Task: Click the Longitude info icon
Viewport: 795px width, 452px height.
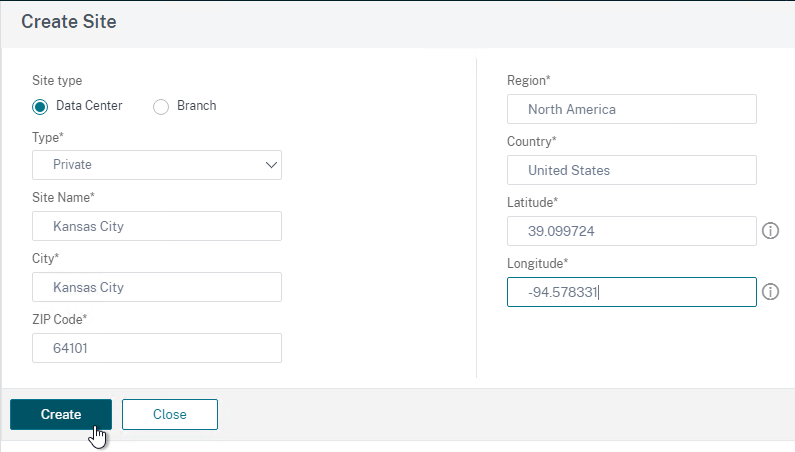Action: pos(770,292)
